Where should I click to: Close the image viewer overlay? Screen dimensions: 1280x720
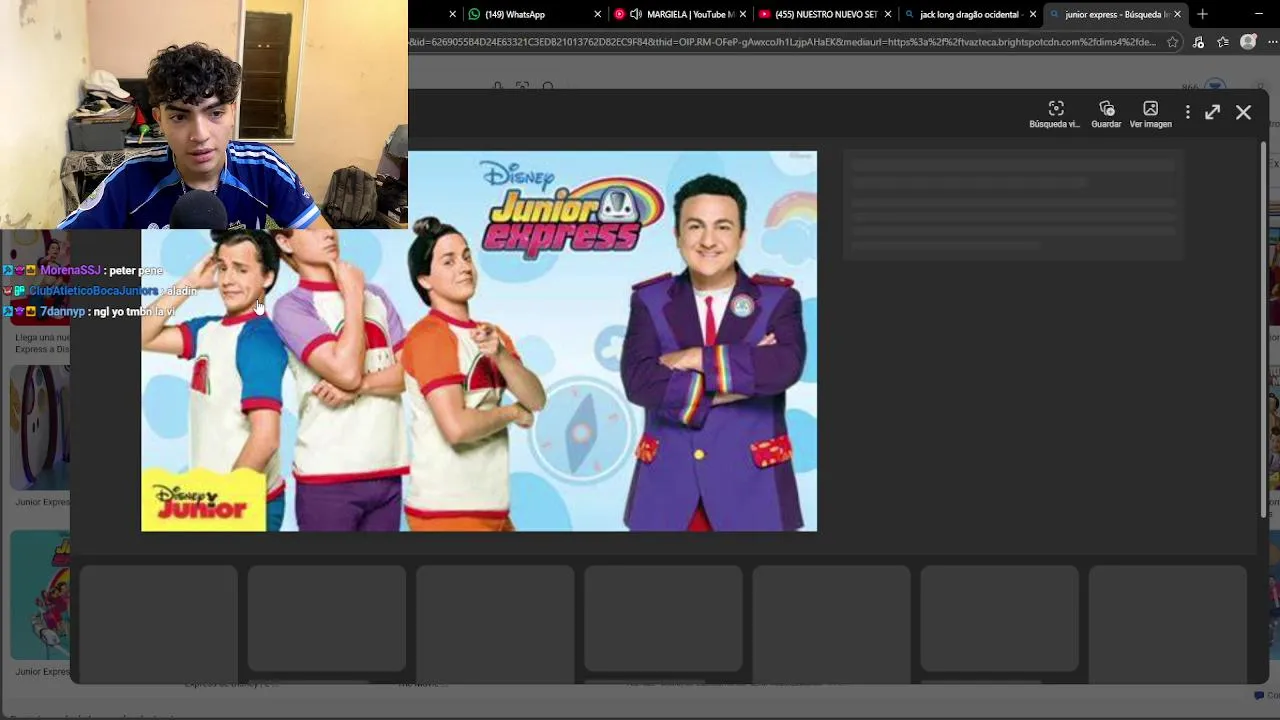(1243, 113)
